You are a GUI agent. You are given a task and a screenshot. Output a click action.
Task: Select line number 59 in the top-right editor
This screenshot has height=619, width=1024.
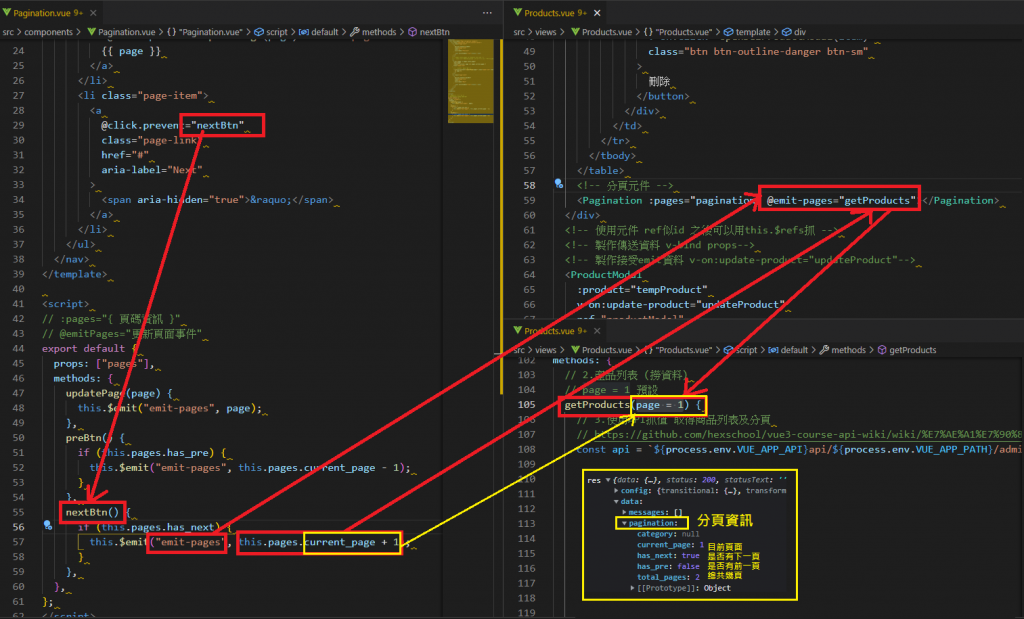pyautogui.click(x=529, y=200)
